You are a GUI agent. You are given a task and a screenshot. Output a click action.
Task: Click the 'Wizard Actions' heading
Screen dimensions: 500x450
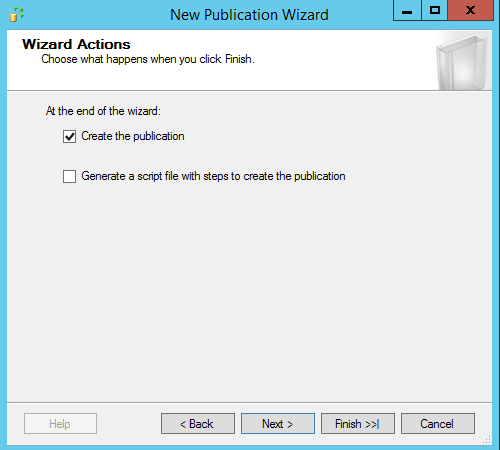[x=76, y=44]
